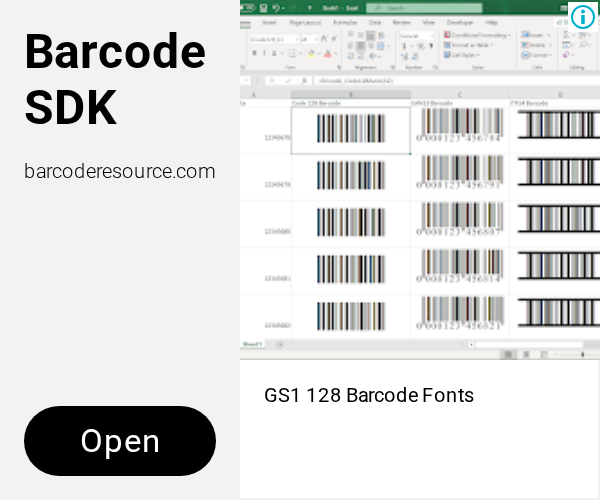Toggle the AutoSave switch in title bar
The image size is (600, 500).
248,8
